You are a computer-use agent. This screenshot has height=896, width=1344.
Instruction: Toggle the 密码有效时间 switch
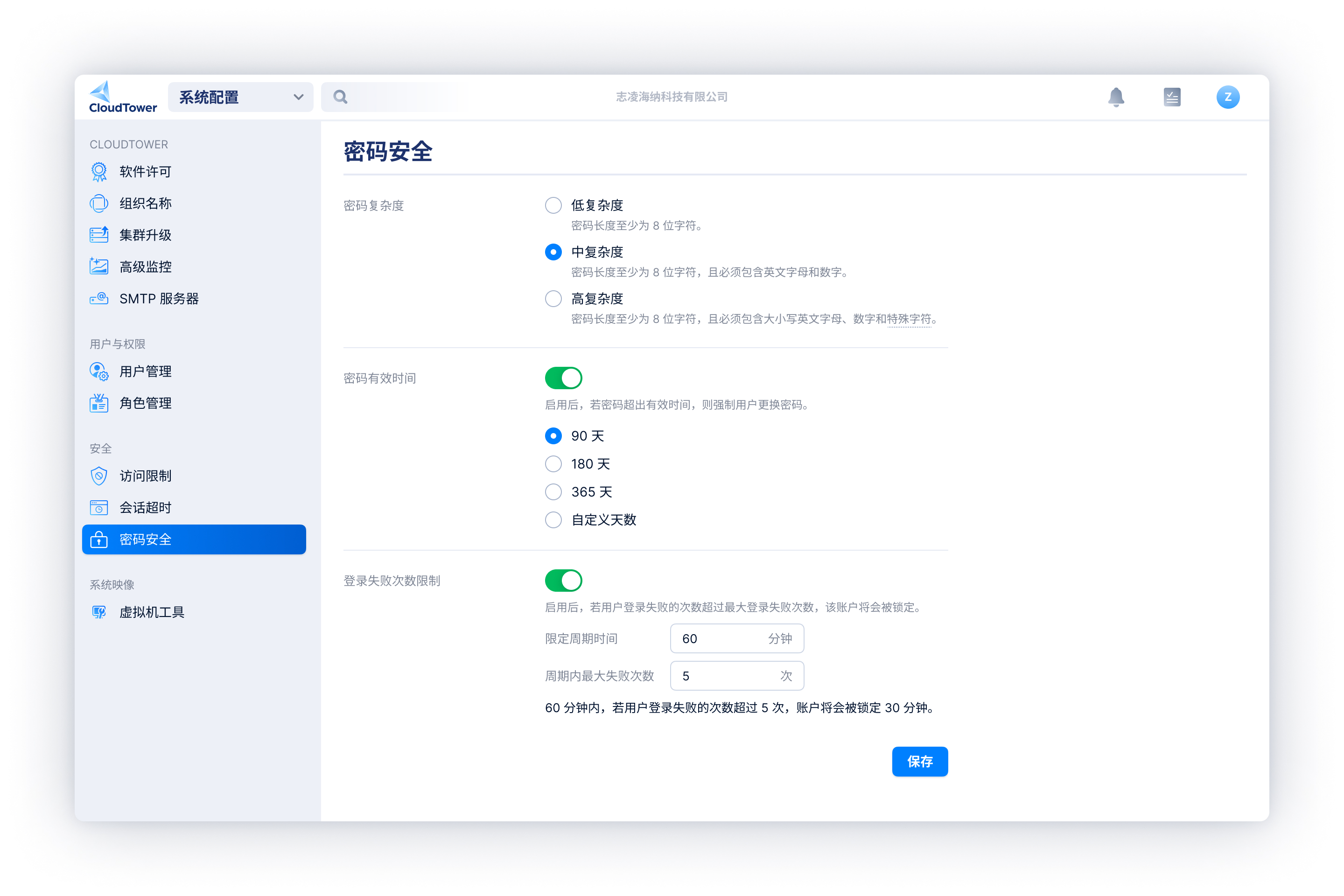(563, 378)
